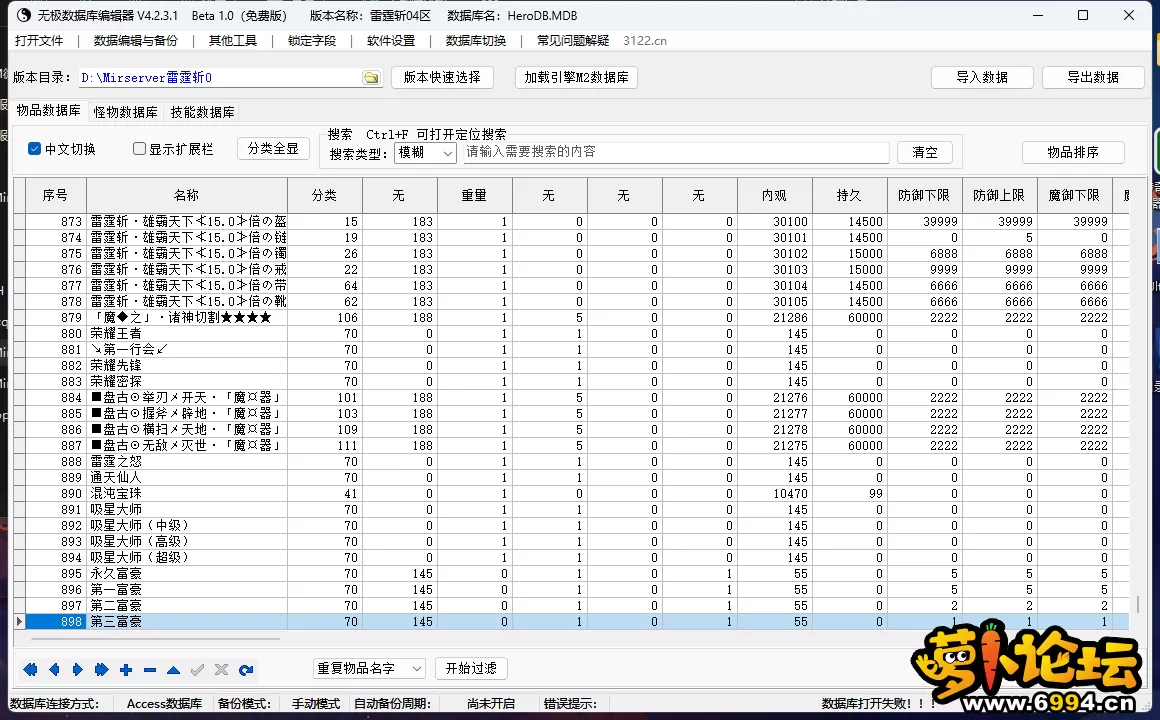Click the horizontal scrollbar under the table
The width and height of the screenshot is (1160, 720).
click(155, 638)
